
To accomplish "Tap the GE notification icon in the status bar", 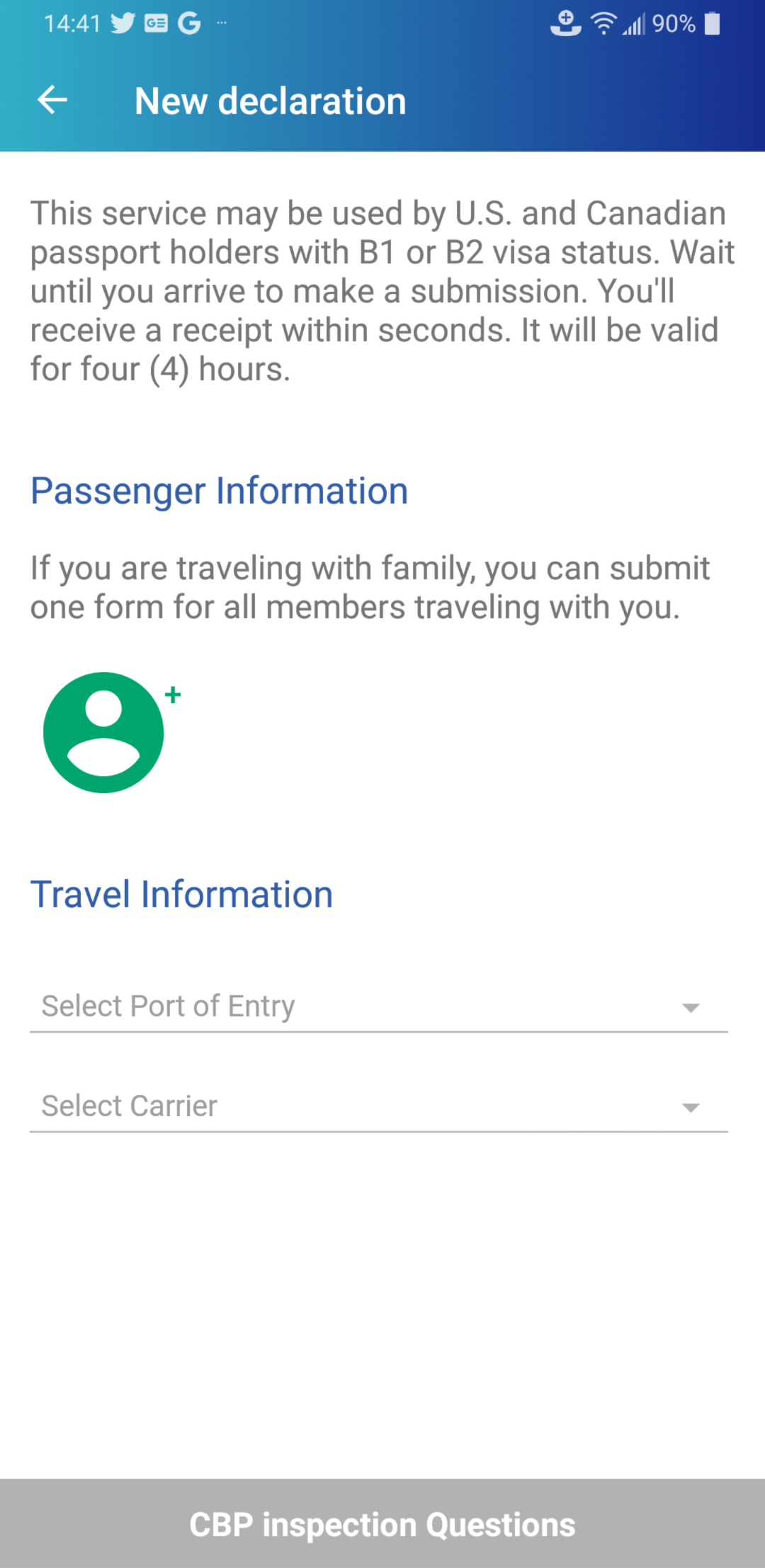I will (x=155, y=23).
